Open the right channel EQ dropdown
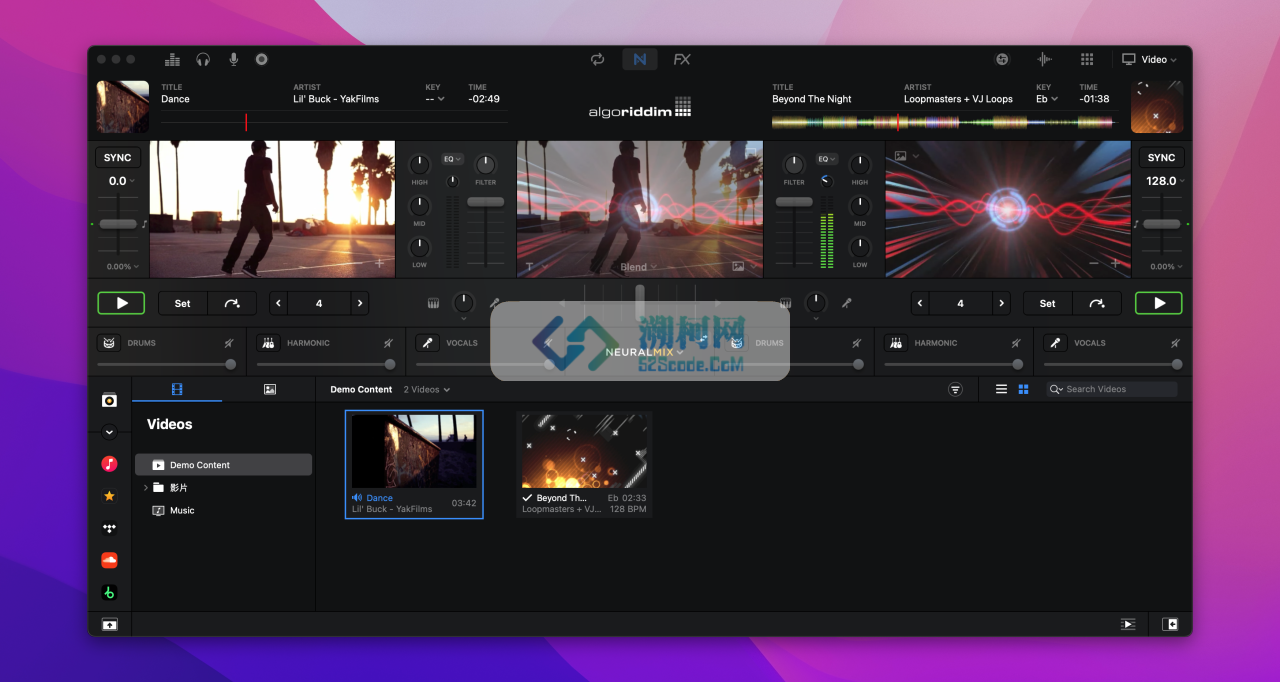The width and height of the screenshot is (1280, 682). 826,159
